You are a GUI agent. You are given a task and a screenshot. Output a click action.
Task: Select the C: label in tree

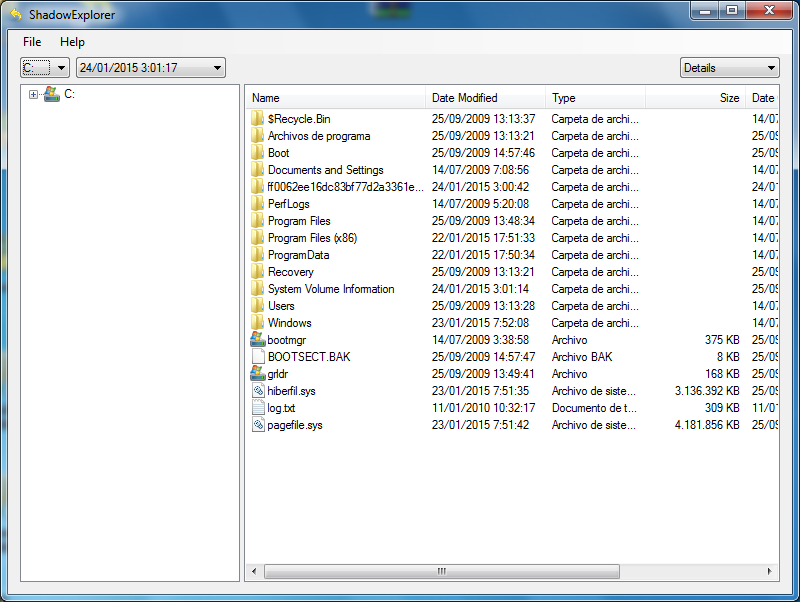[69, 94]
